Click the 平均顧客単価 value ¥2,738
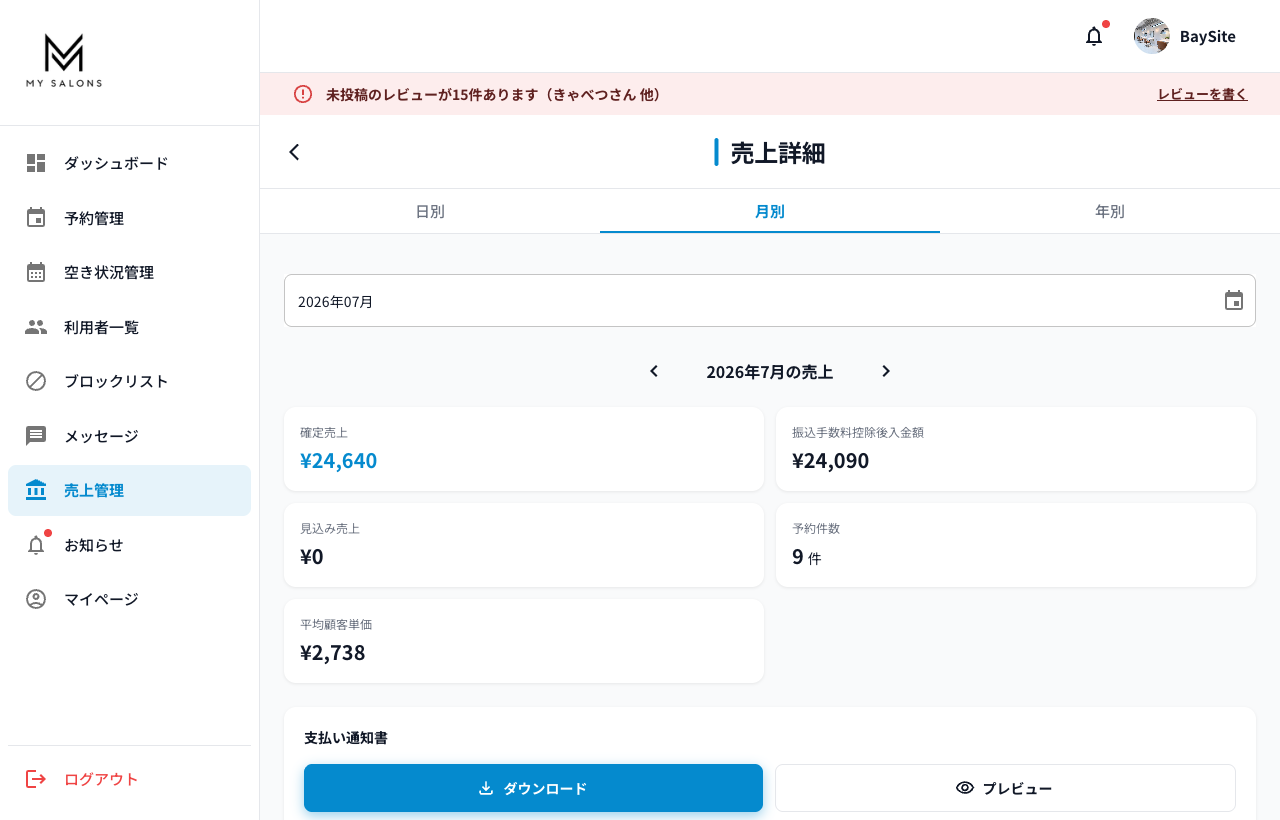 point(333,652)
